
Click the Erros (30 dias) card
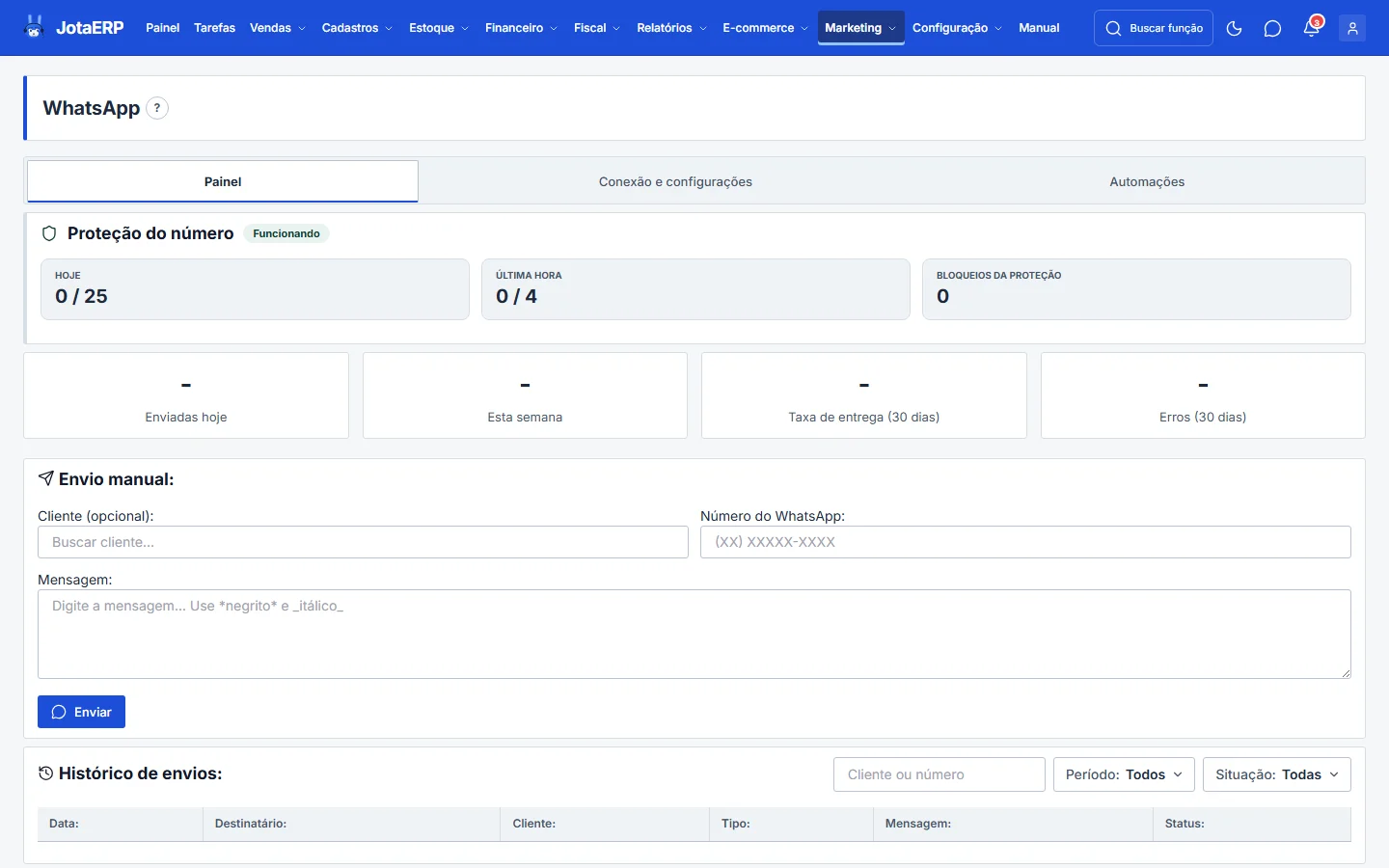[1203, 395]
